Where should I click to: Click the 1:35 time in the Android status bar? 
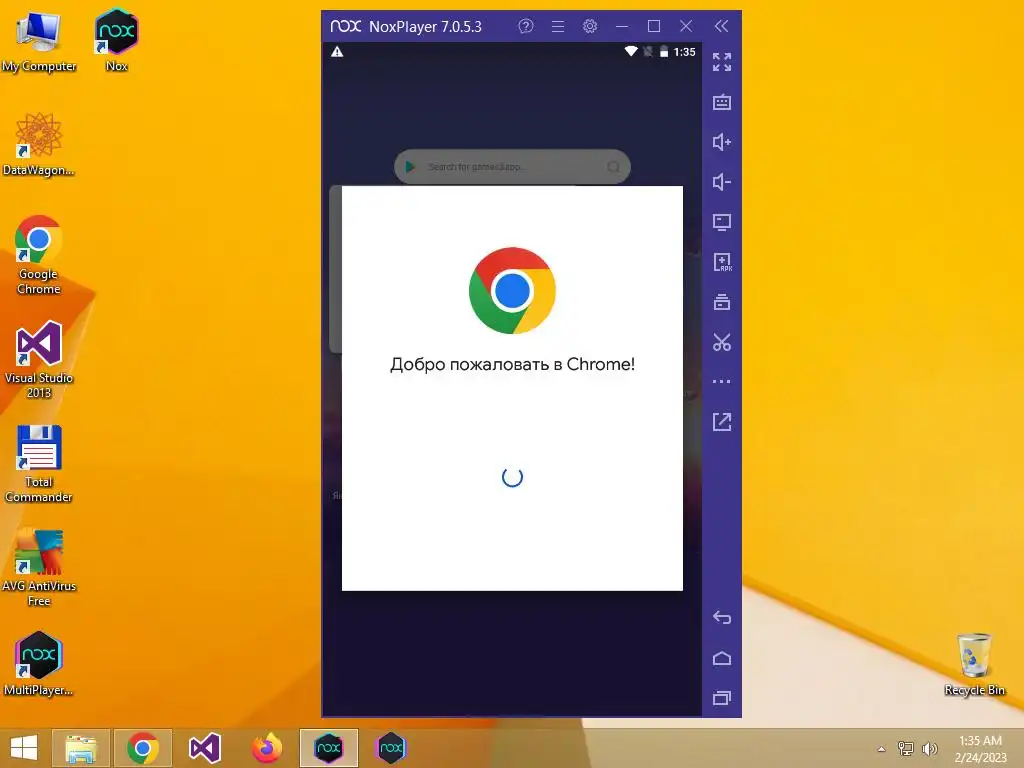[x=684, y=52]
